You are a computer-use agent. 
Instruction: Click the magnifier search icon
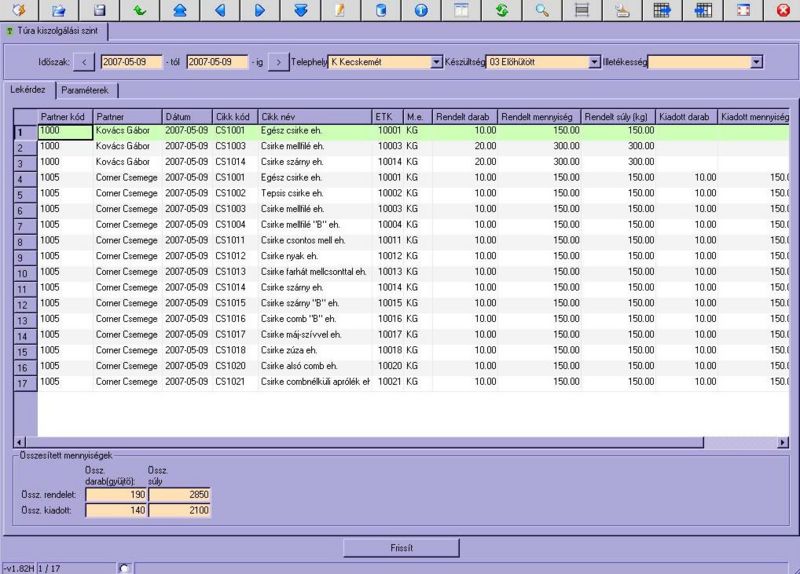[x=542, y=10]
